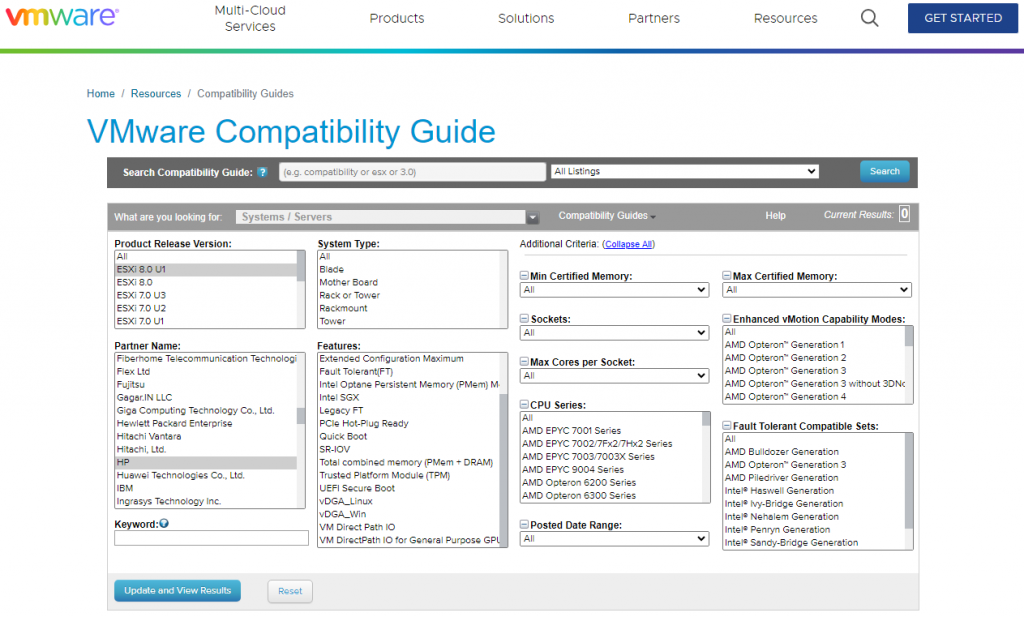Viewport: 1024px width, 617px height.
Task: Go to Home breadcrumb link
Action: [101, 93]
